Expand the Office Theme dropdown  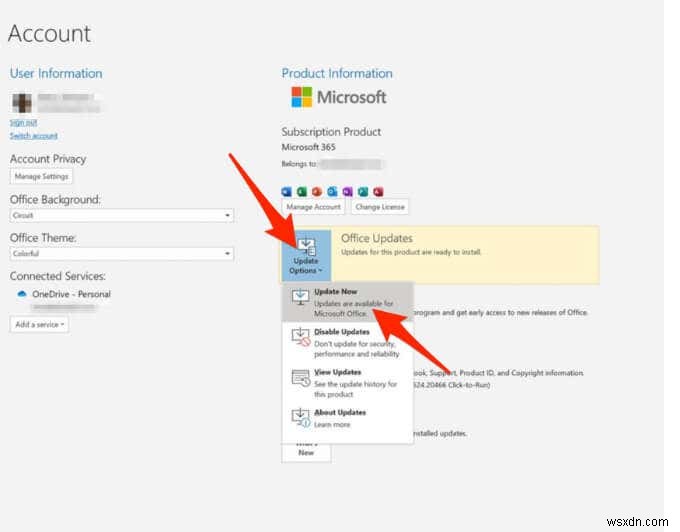click(x=122, y=254)
